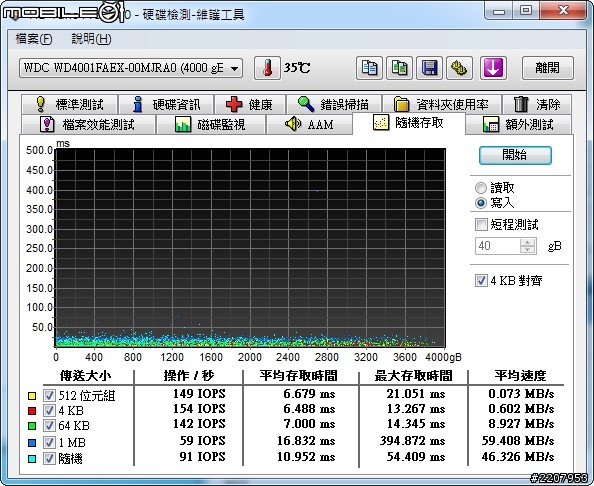Click the floppy disk save icon

(429, 68)
